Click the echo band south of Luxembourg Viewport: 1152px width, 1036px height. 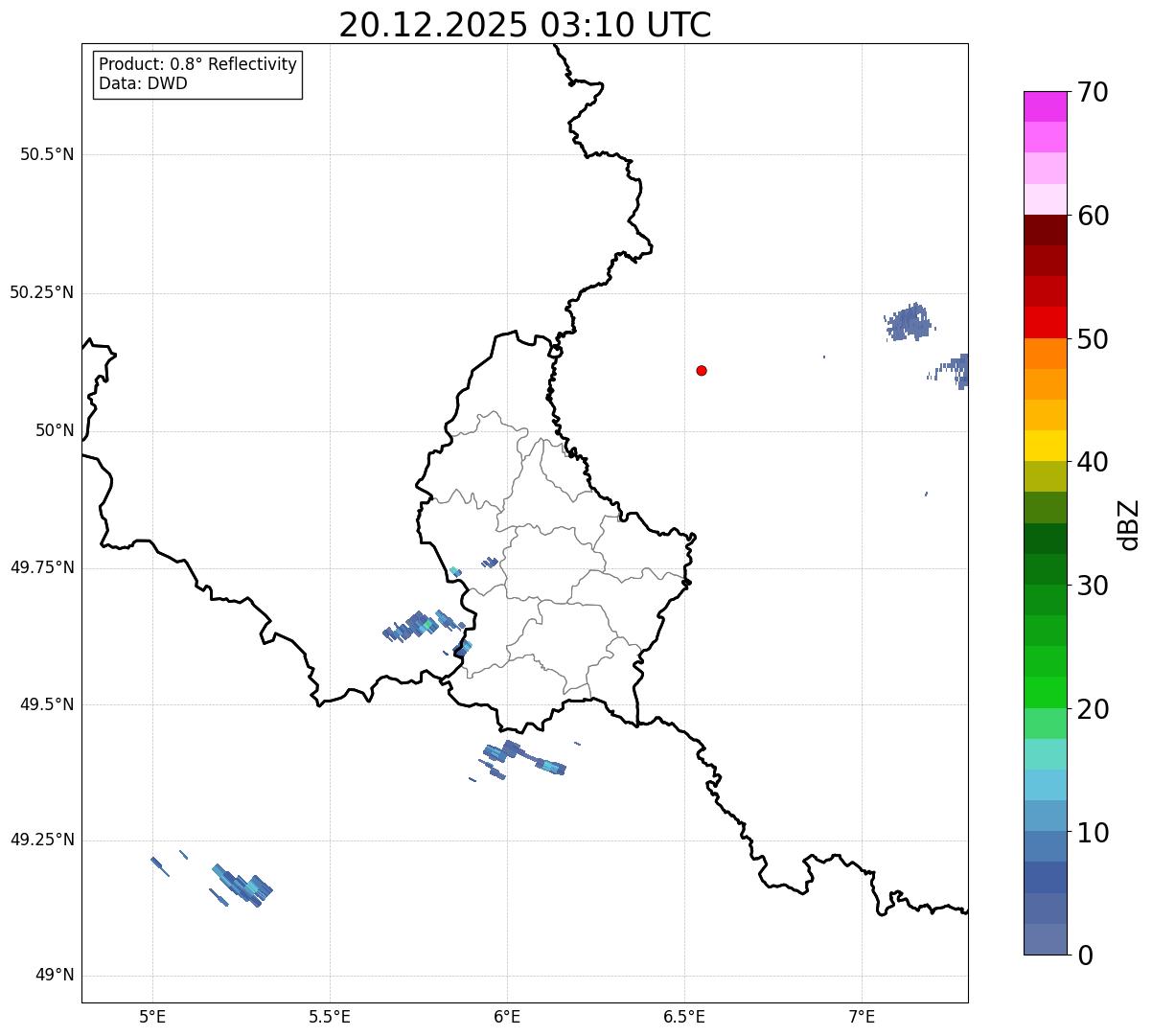(524, 758)
